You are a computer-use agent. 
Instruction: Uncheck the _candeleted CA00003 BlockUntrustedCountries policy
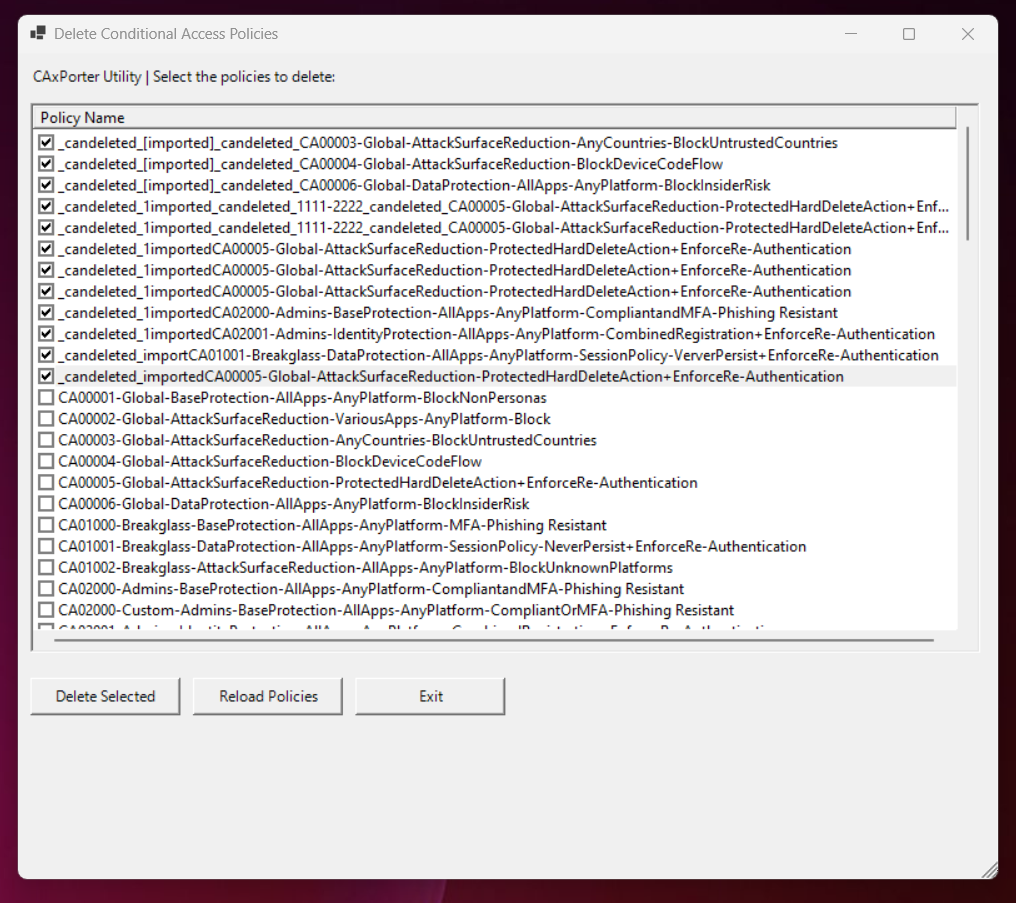point(46,143)
